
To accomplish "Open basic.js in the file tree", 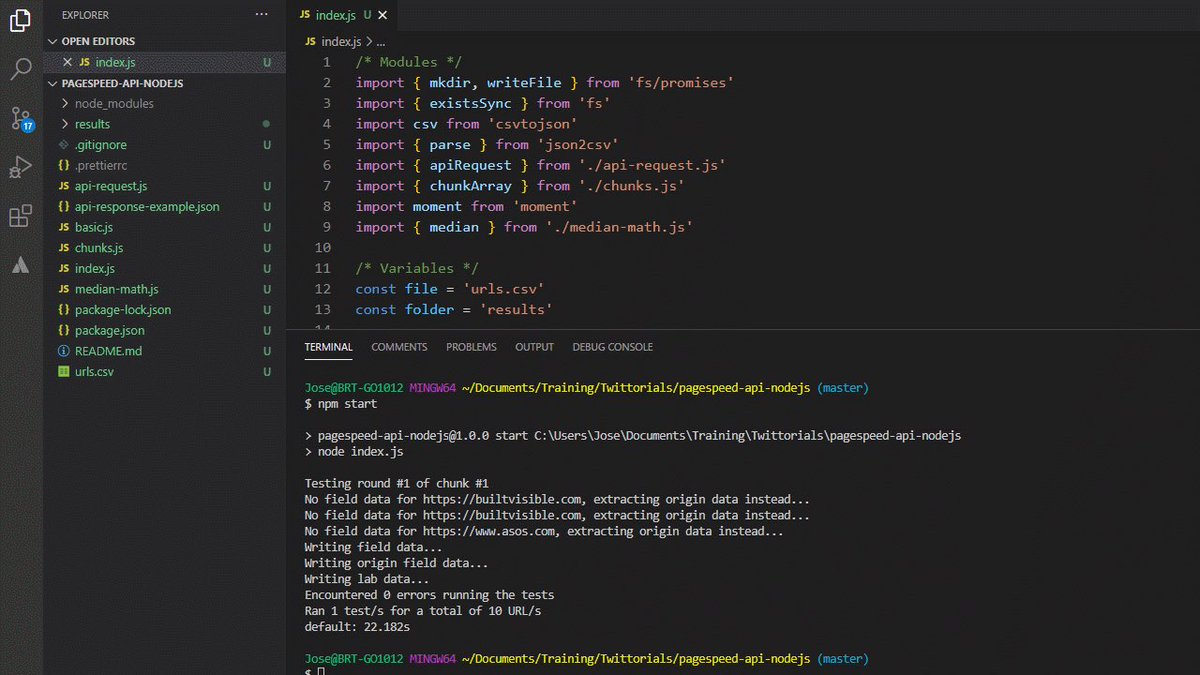I will pos(94,227).
